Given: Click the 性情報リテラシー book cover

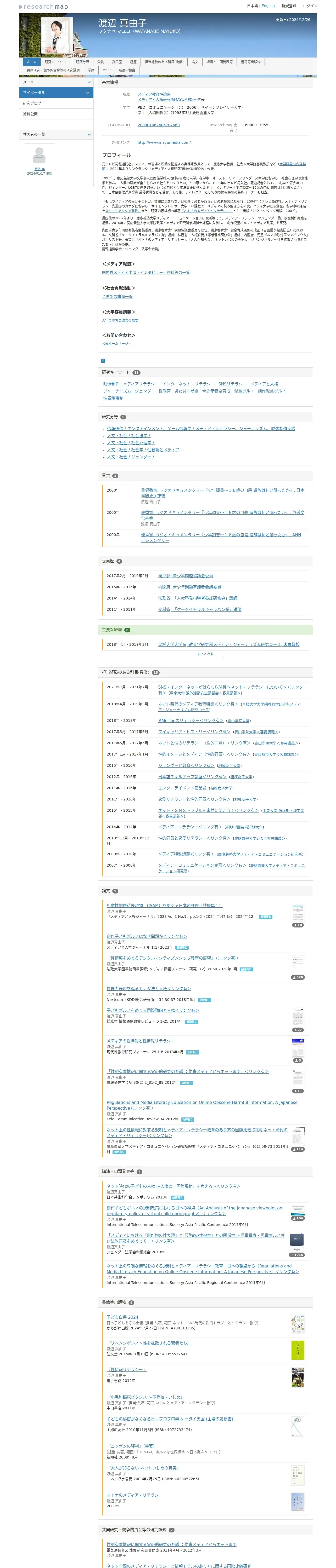Looking at the screenshot, I should 298,1377.
